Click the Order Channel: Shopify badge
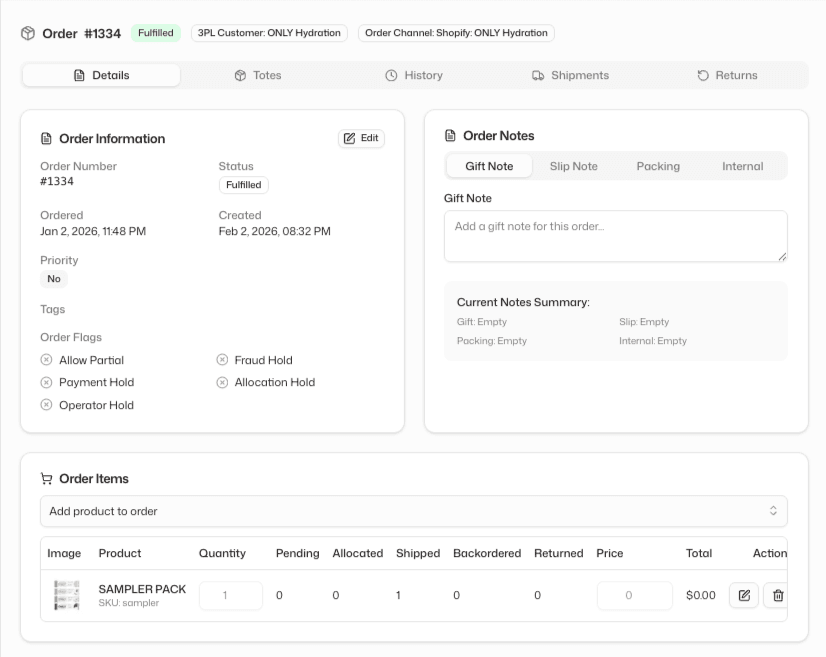 (x=456, y=33)
